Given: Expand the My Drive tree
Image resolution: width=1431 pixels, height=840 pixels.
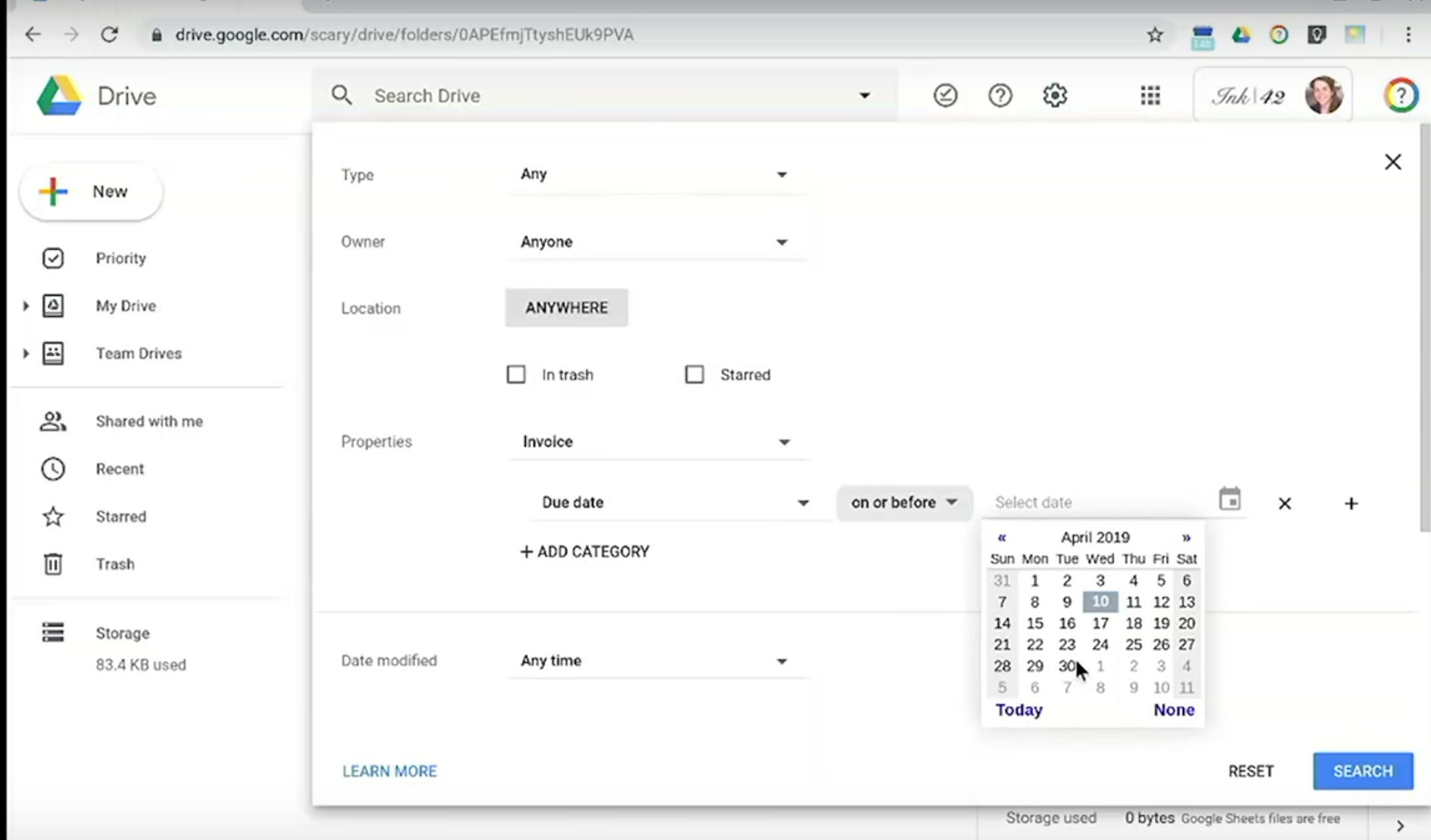Looking at the screenshot, I should [x=25, y=306].
